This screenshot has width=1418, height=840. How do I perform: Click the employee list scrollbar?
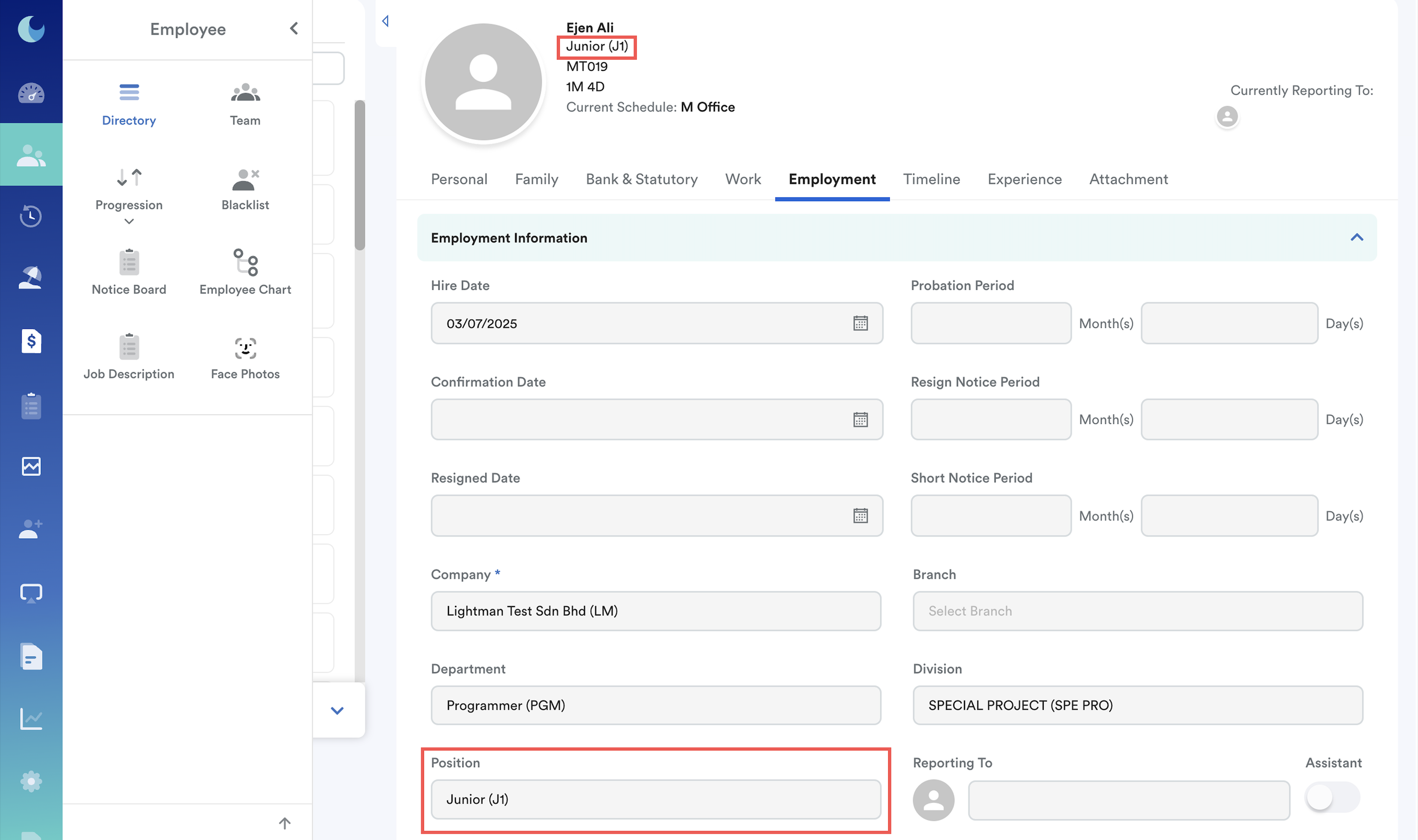click(x=360, y=175)
